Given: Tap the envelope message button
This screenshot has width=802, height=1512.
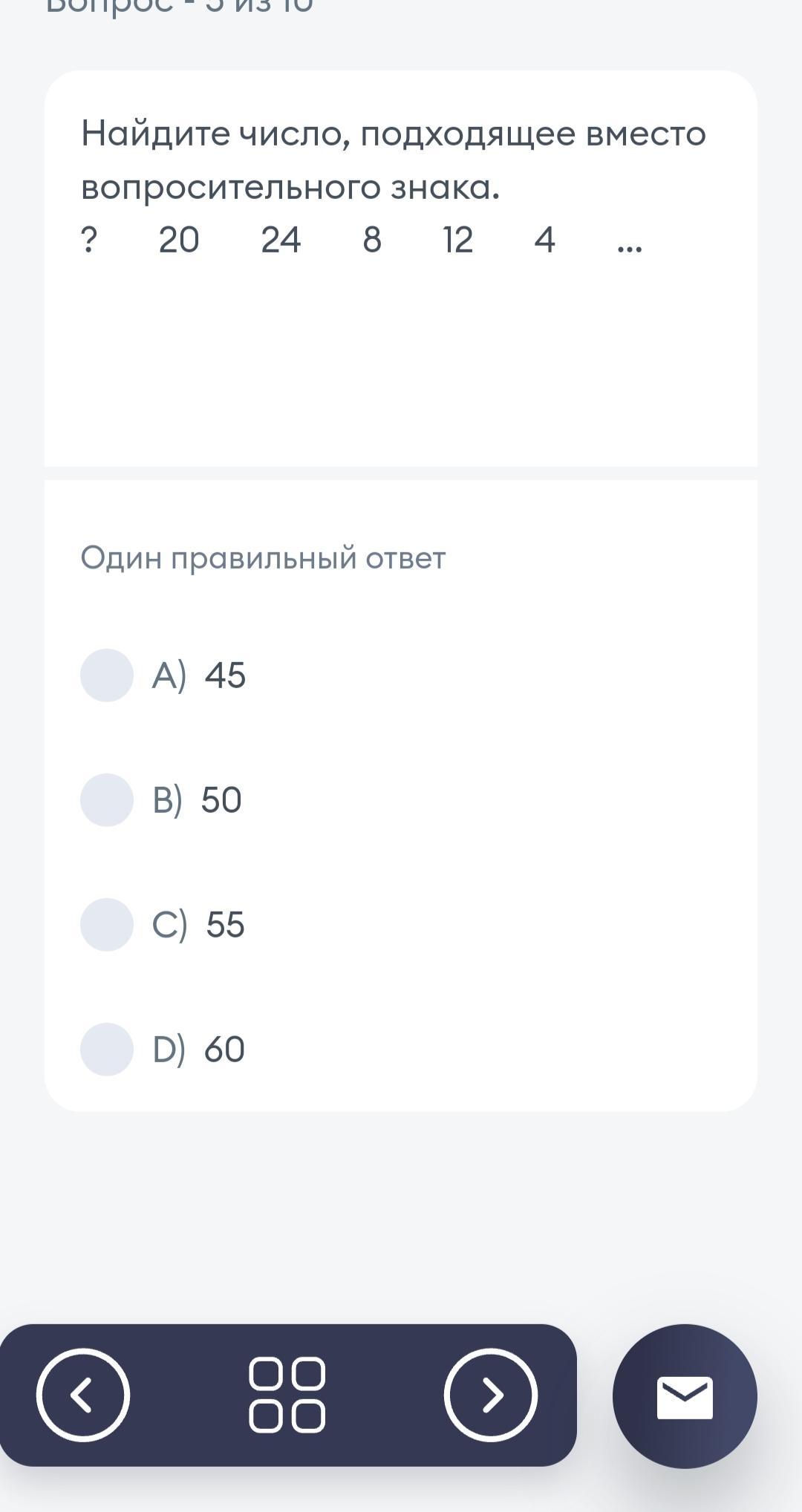Looking at the screenshot, I should [x=685, y=1396].
